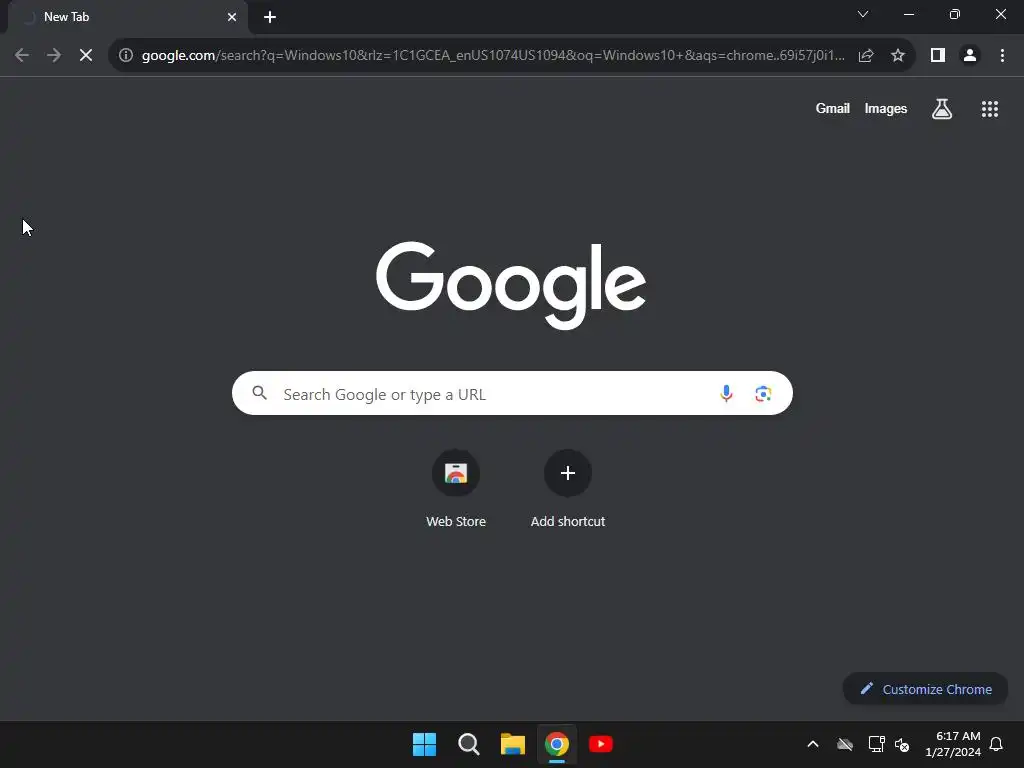Open Gmail link
This screenshot has height=768, width=1024.
pyautogui.click(x=832, y=108)
